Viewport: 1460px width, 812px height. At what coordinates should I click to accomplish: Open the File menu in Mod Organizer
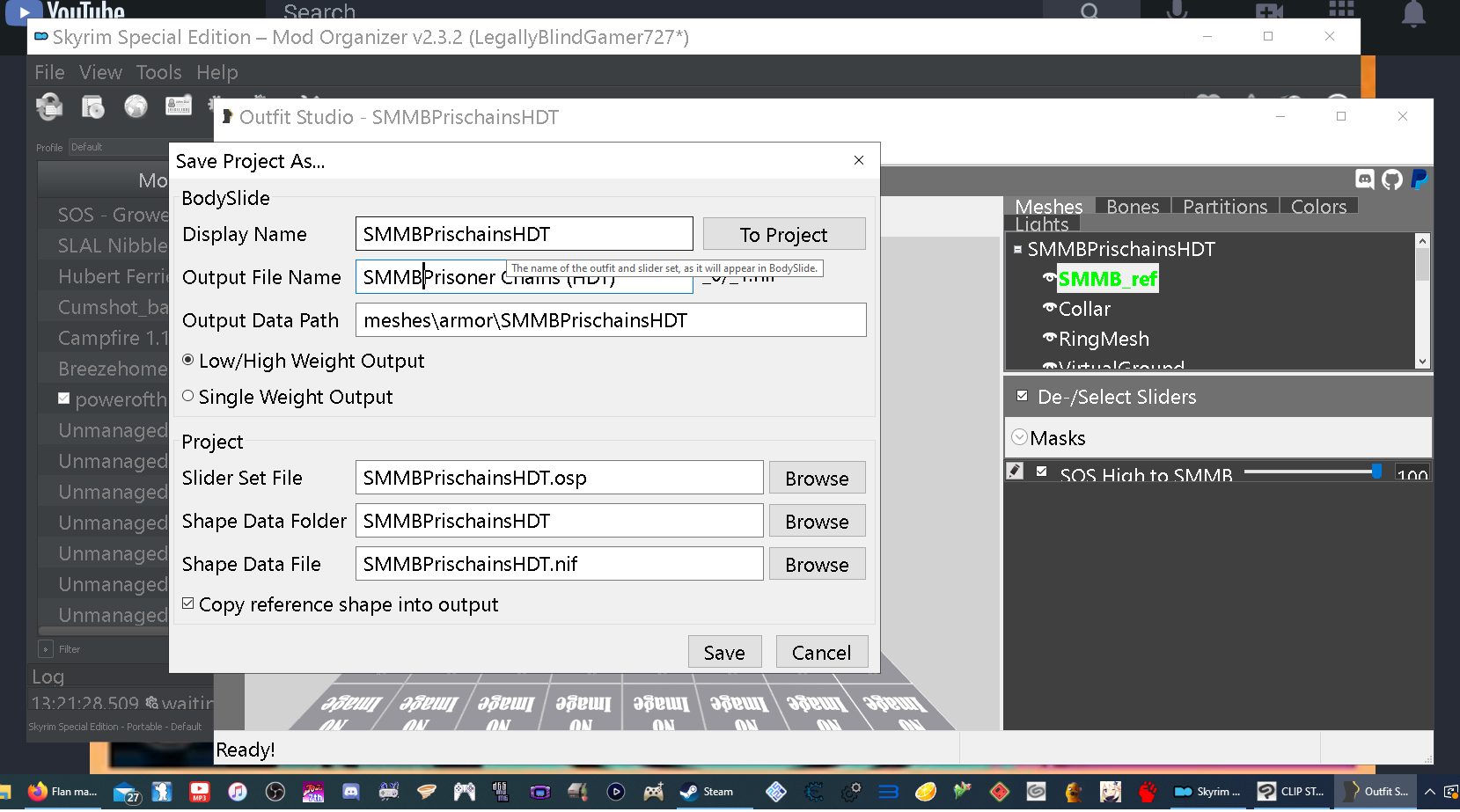(49, 72)
